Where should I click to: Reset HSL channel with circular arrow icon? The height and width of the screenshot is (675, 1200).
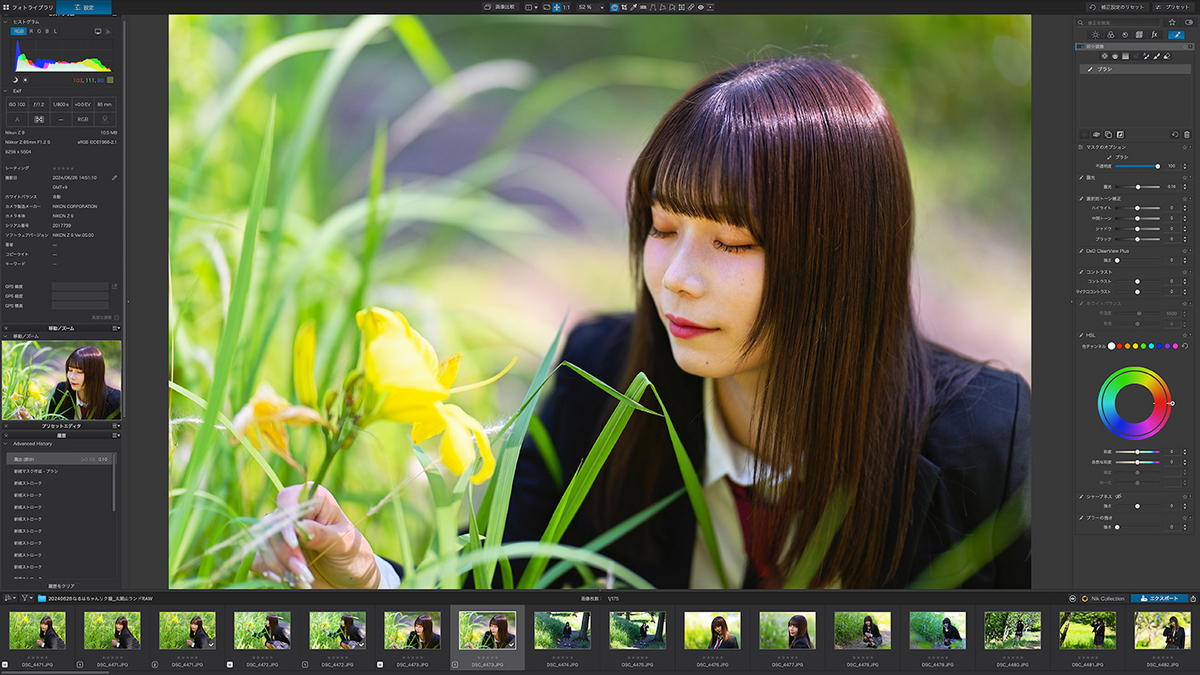tap(1185, 346)
